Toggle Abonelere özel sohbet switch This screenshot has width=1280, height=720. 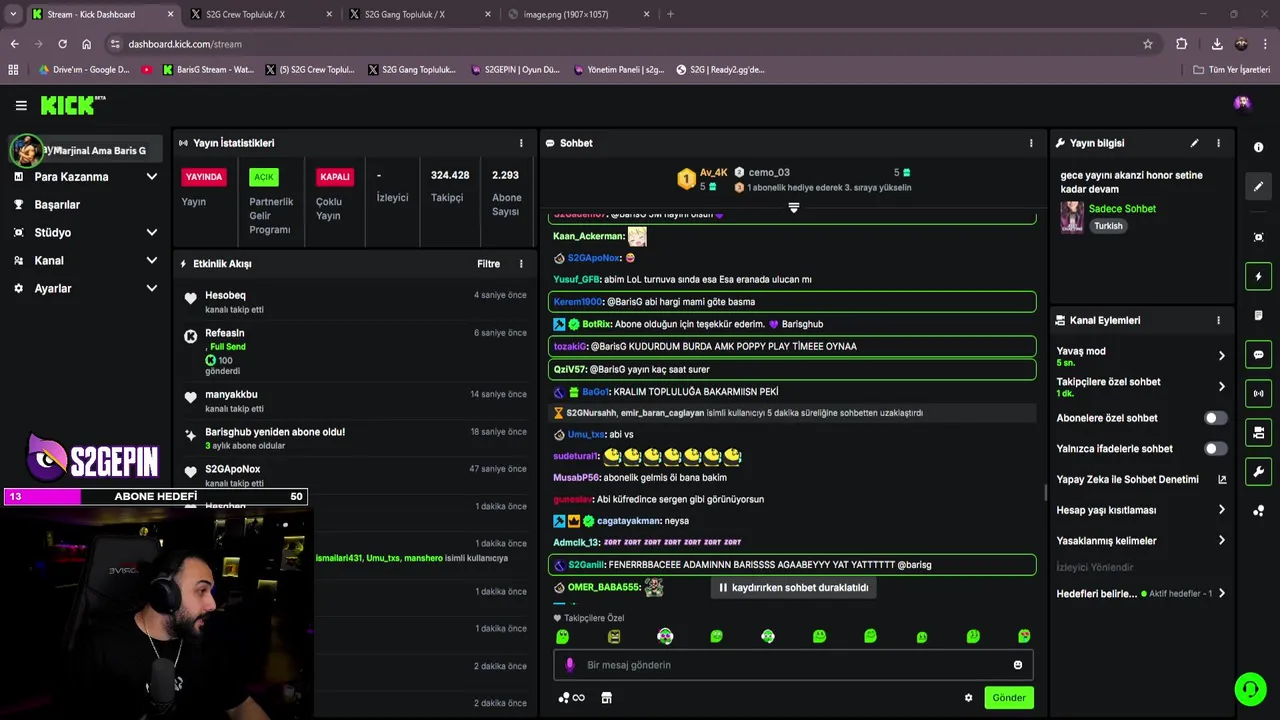[1215, 418]
